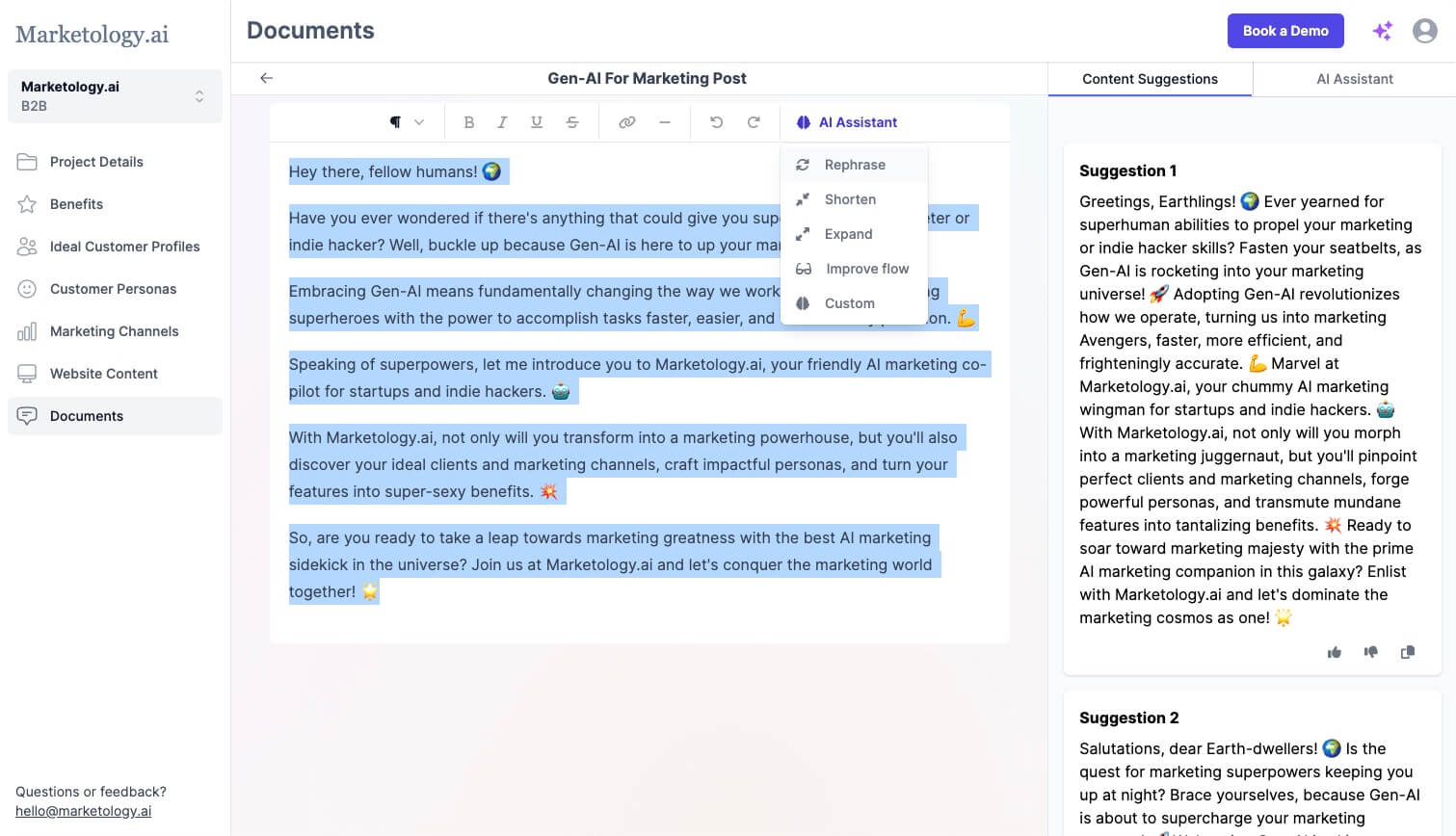Thumbs up Suggestion 1

(x=1335, y=652)
